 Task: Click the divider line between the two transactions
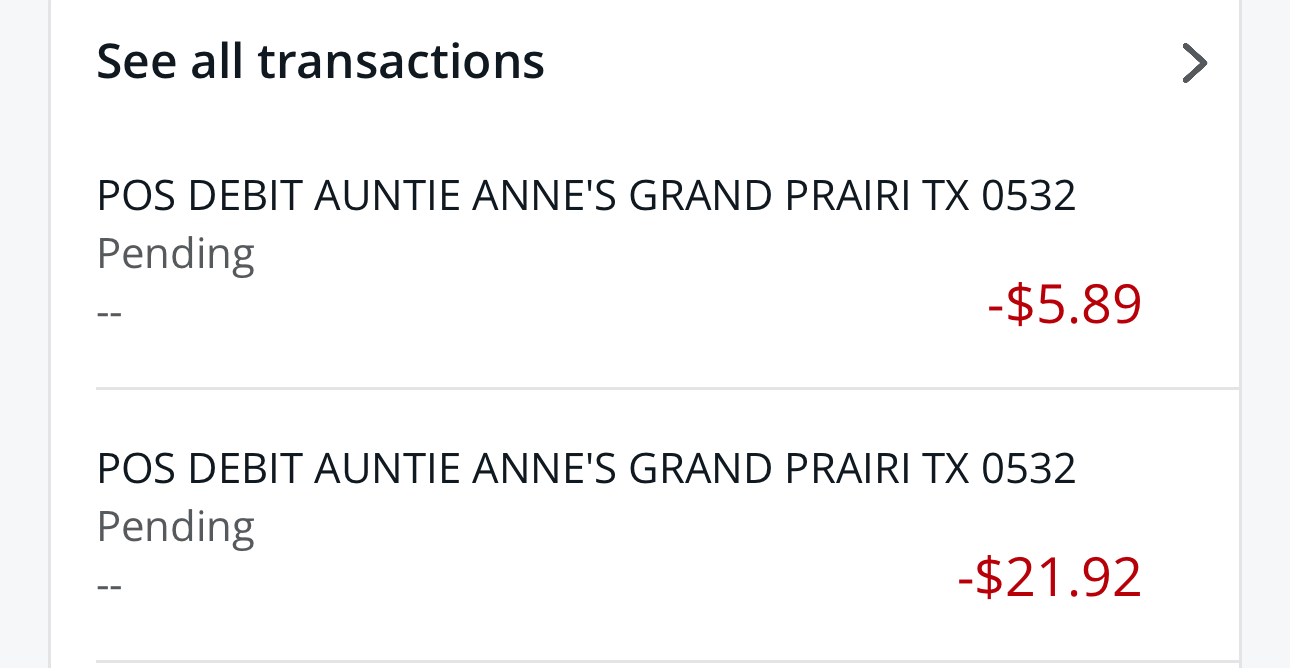point(667,387)
